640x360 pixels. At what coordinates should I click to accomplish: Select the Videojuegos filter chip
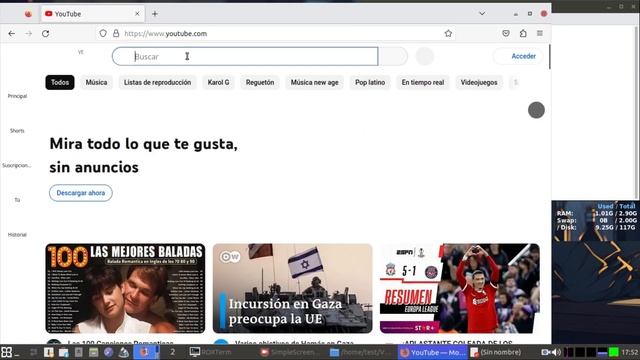coord(479,82)
